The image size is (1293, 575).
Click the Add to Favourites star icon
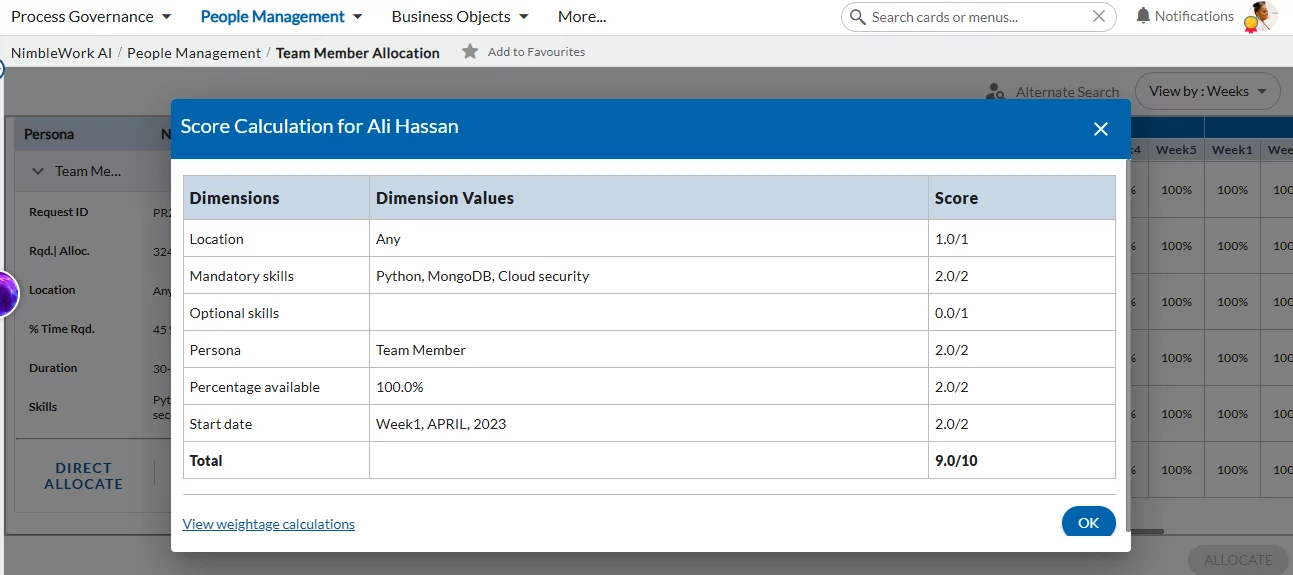point(470,52)
